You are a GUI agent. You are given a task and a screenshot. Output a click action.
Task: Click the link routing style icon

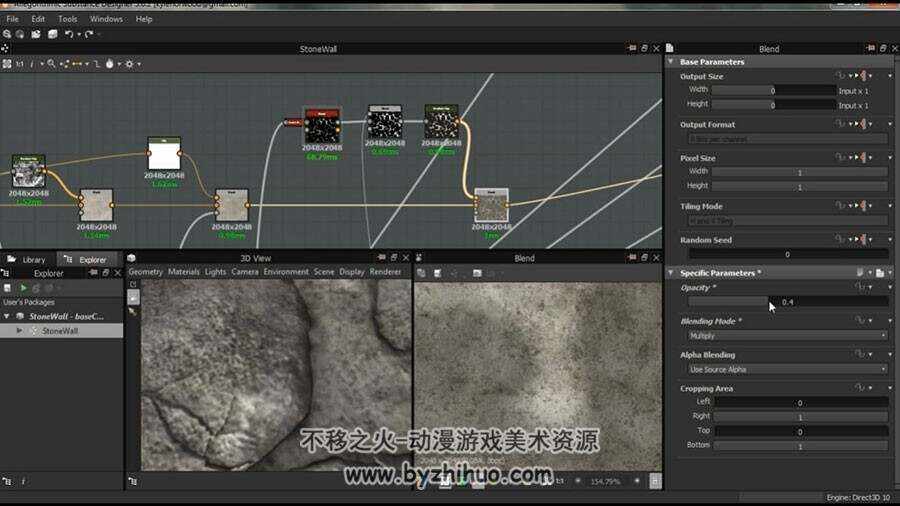(x=96, y=64)
